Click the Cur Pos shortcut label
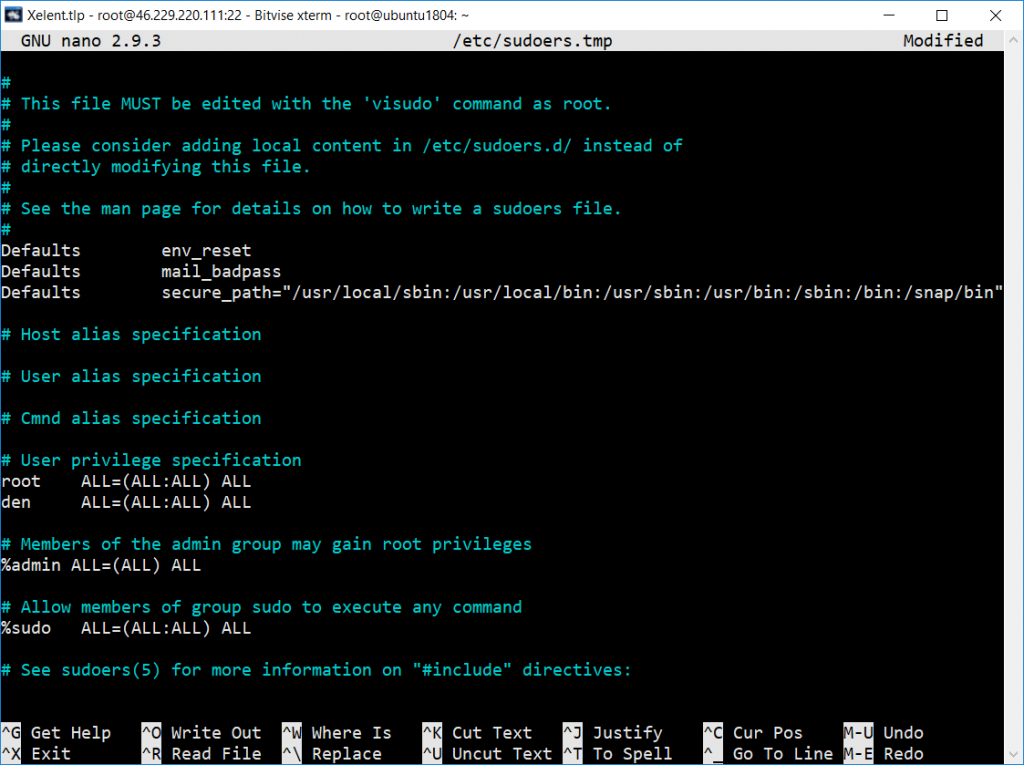Screen dimensions: 1024x765 [767, 733]
